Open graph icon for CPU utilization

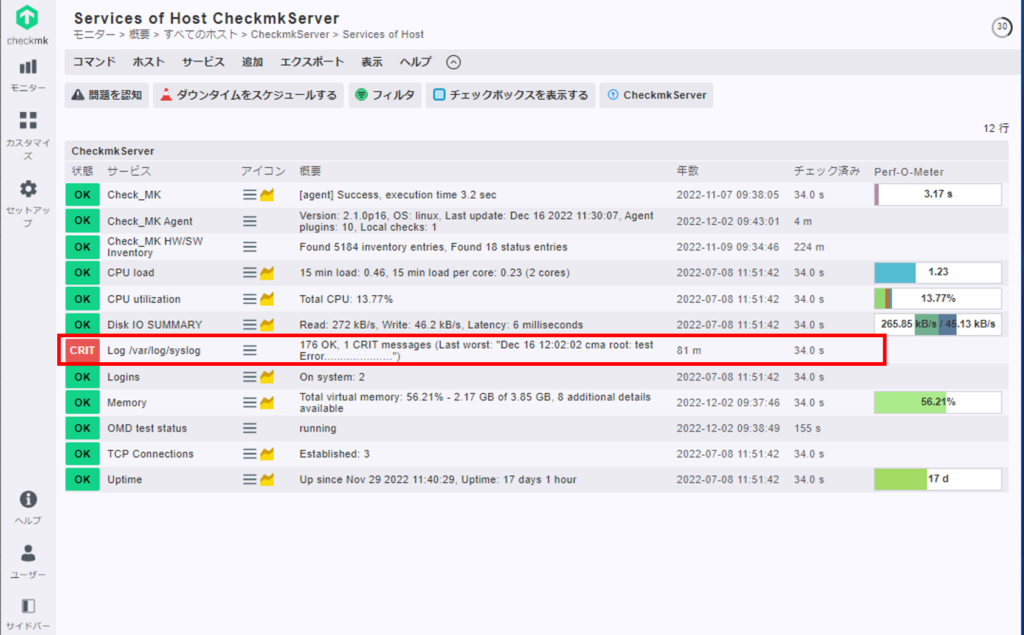click(267, 299)
